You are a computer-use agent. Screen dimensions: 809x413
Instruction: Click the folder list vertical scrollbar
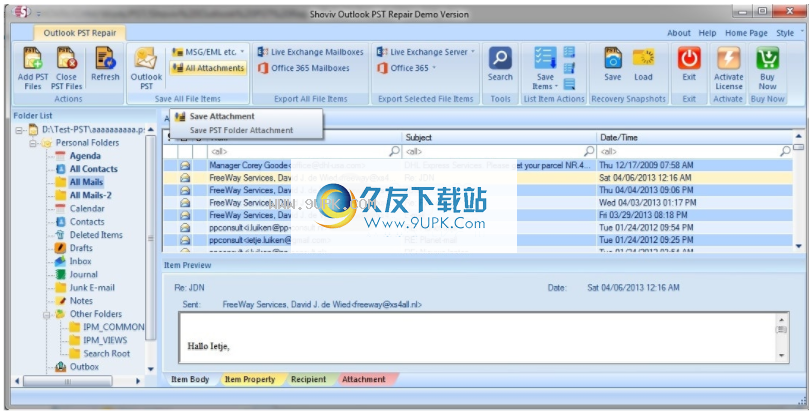151,249
